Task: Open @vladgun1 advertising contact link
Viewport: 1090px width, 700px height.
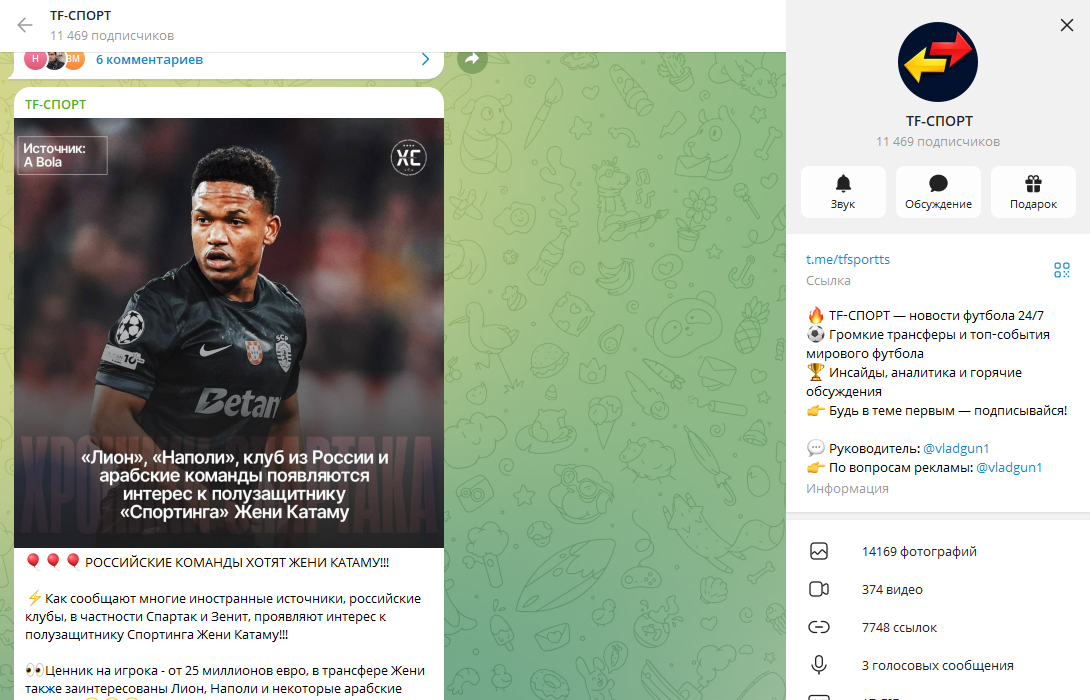Action: click(1009, 468)
